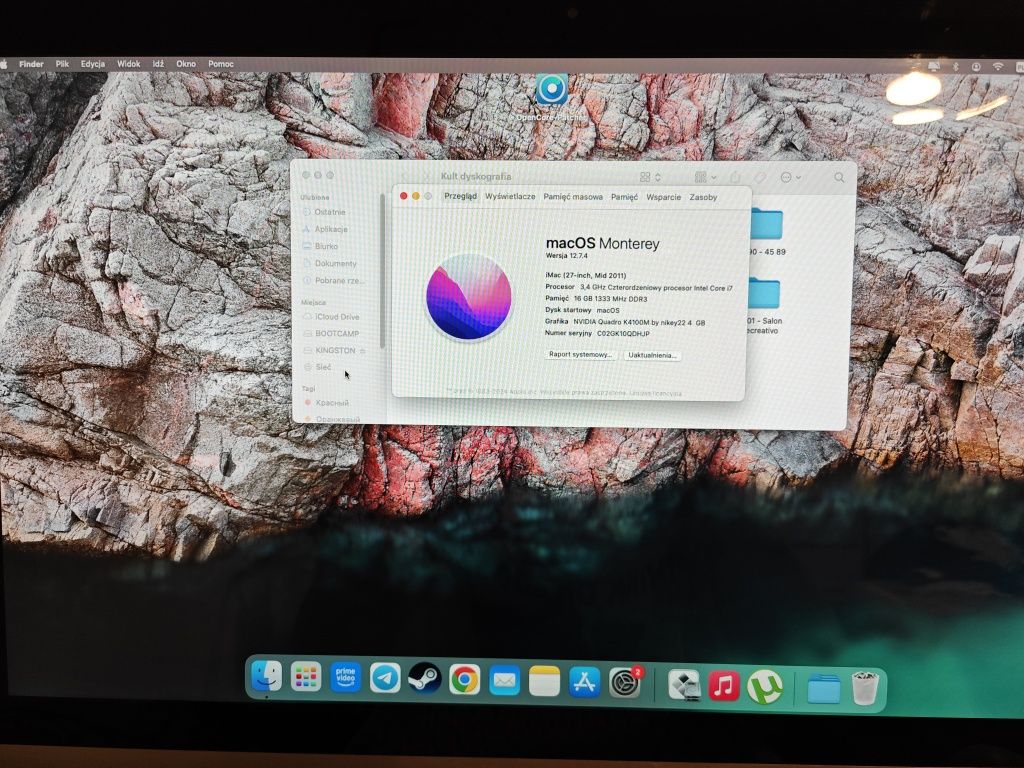Switch to the Wsparcie tab
Image resolution: width=1024 pixels, height=768 pixels.
[x=664, y=197]
